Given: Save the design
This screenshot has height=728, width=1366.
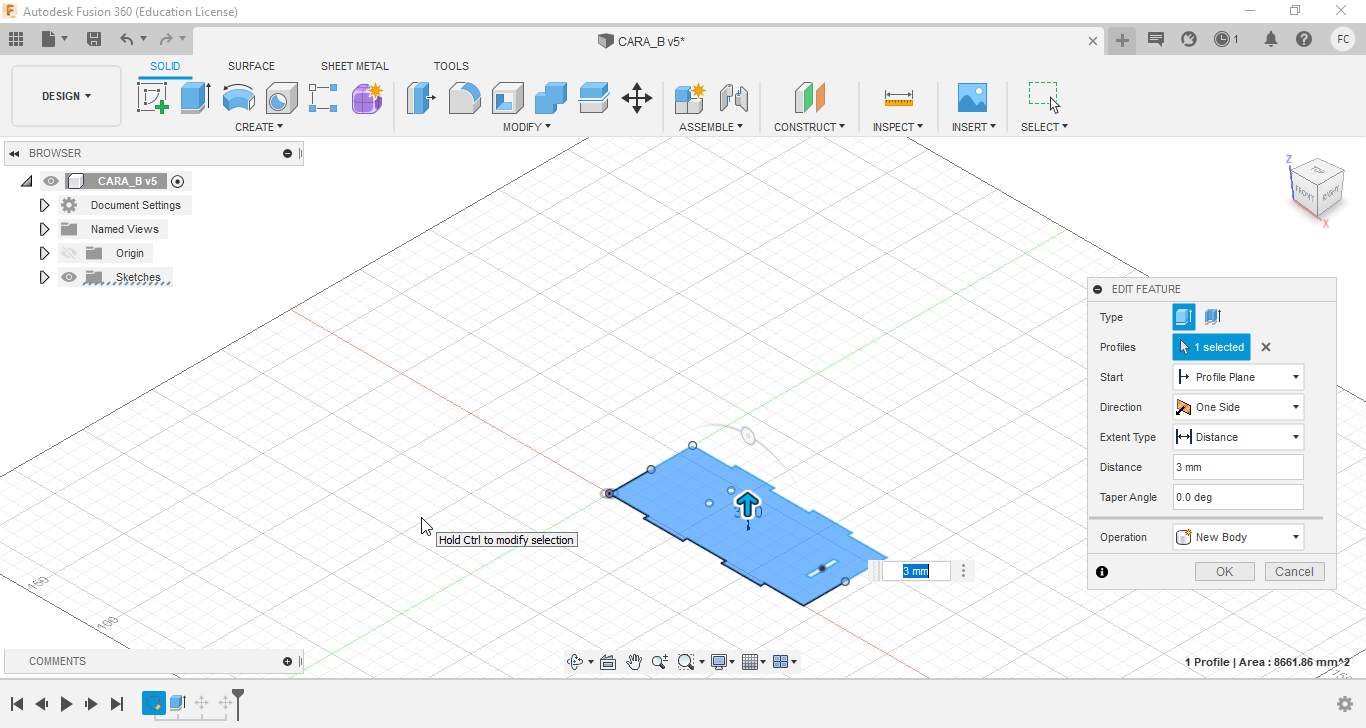Looking at the screenshot, I should 94,39.
